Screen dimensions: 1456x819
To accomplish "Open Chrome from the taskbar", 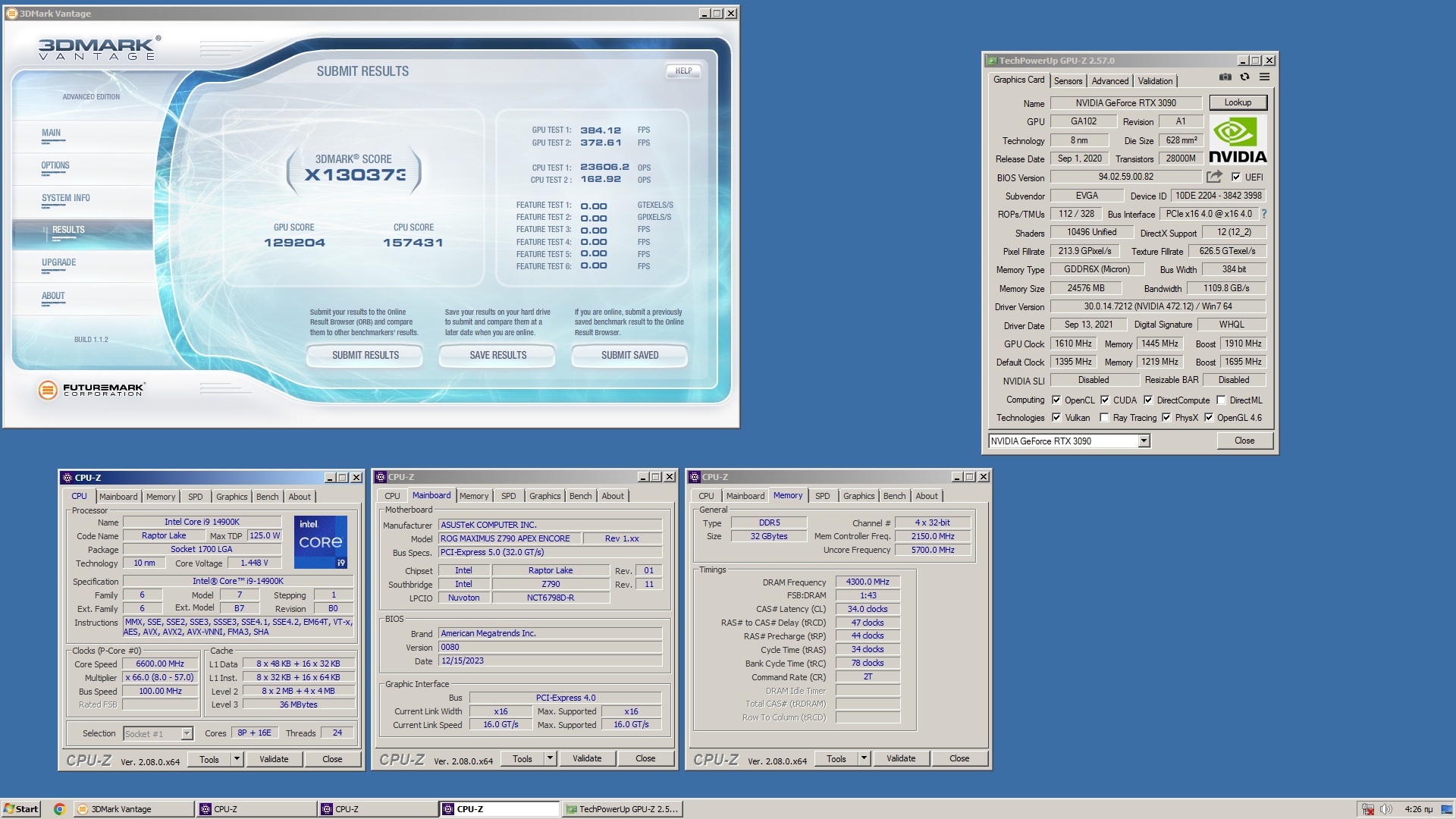I will click(x=59, y=809).
